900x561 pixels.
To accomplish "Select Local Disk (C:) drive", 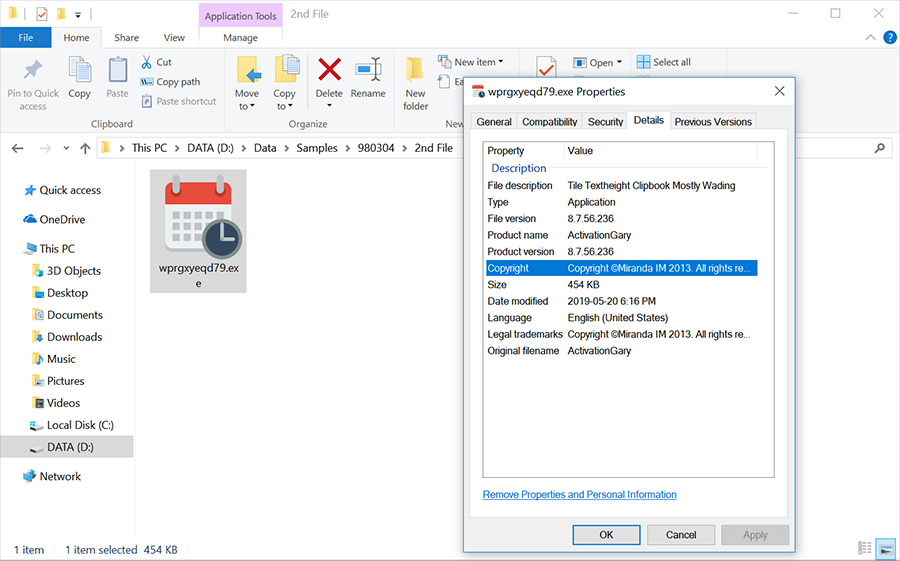I will (72, 425).
